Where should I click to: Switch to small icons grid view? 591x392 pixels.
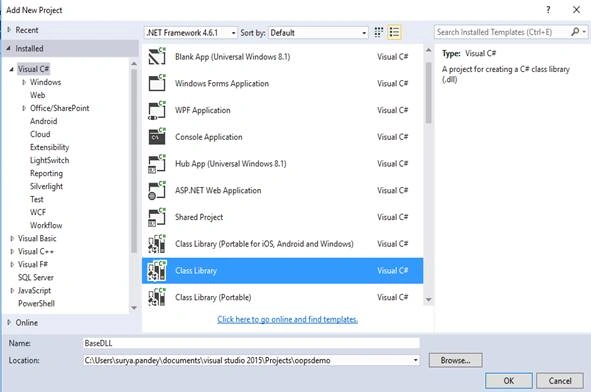click(378, 32)
